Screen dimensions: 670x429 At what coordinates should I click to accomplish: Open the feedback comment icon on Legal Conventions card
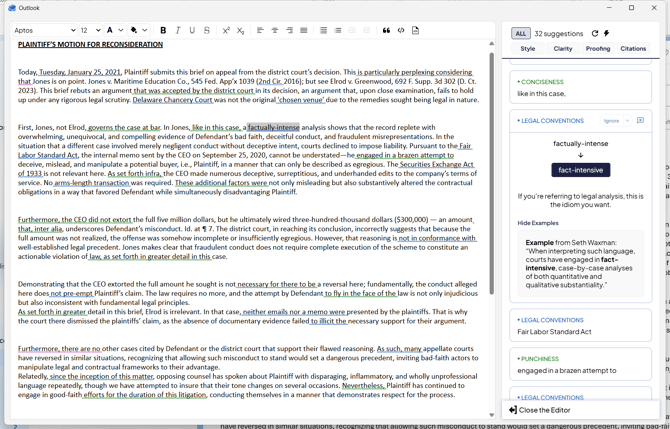click(x=640, y=120)
